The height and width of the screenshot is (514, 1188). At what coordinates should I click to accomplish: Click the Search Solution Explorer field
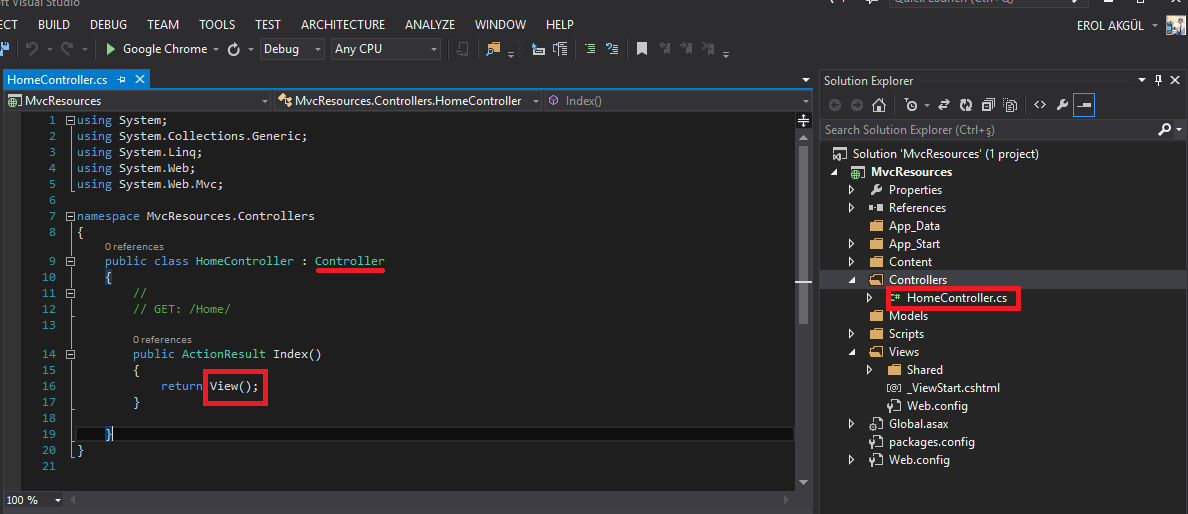click(x=985, y=130)
